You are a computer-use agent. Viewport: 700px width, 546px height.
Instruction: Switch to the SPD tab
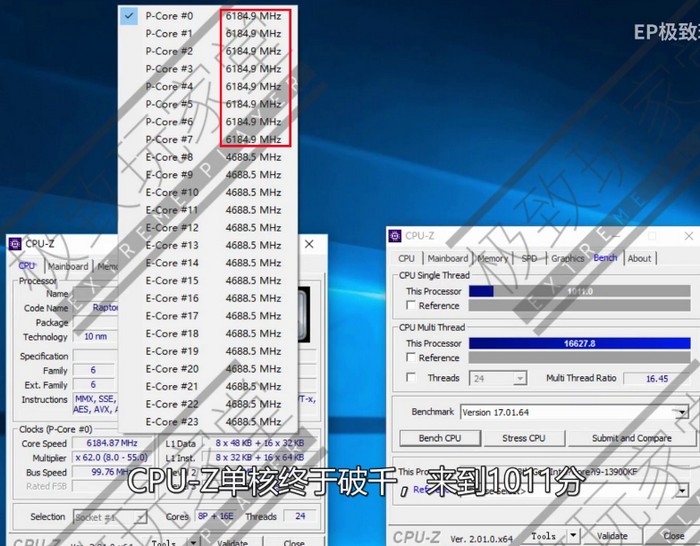coord(529,258)
